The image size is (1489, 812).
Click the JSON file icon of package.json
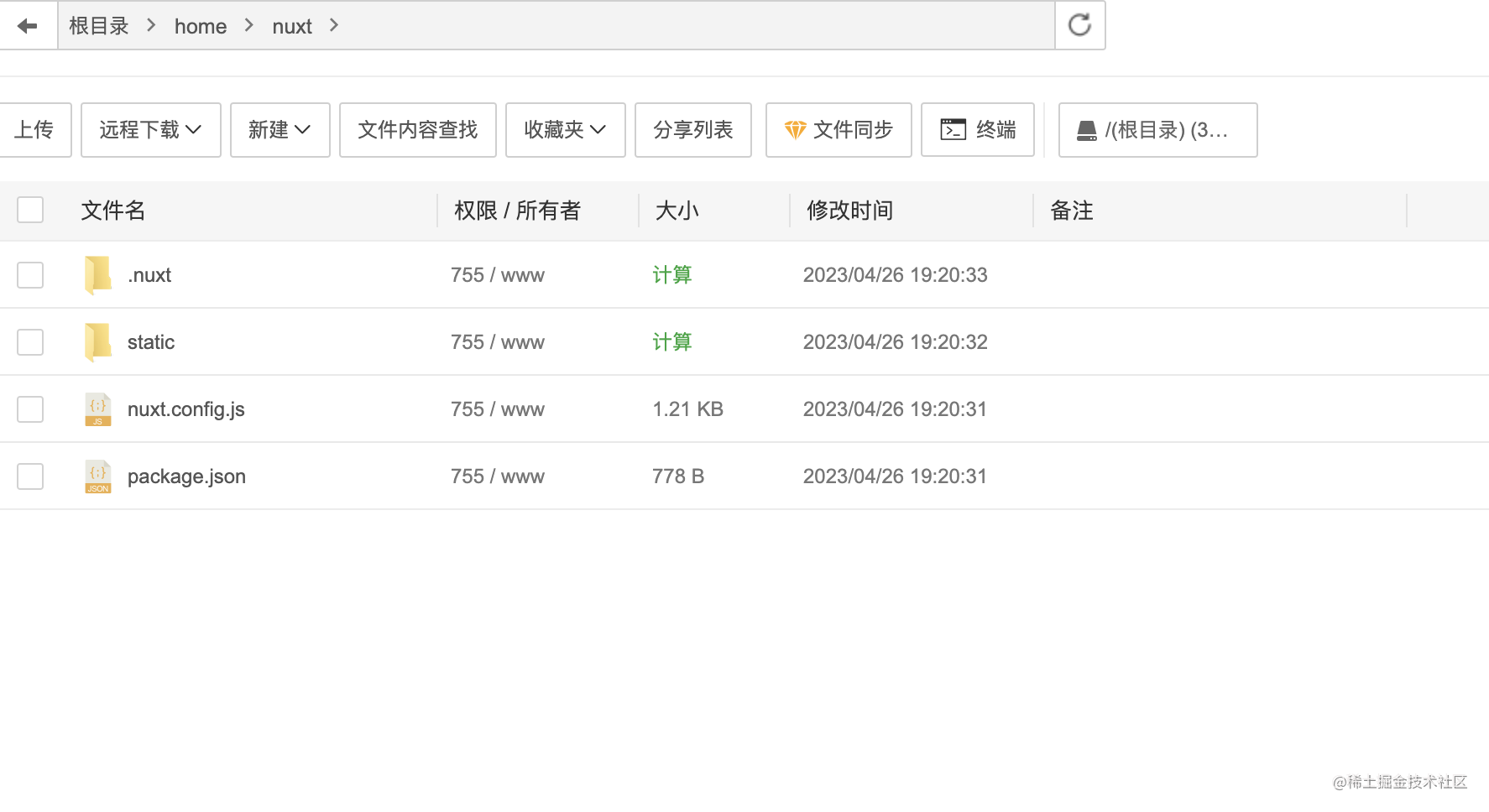pyautogui.click(x=97, y=476)
